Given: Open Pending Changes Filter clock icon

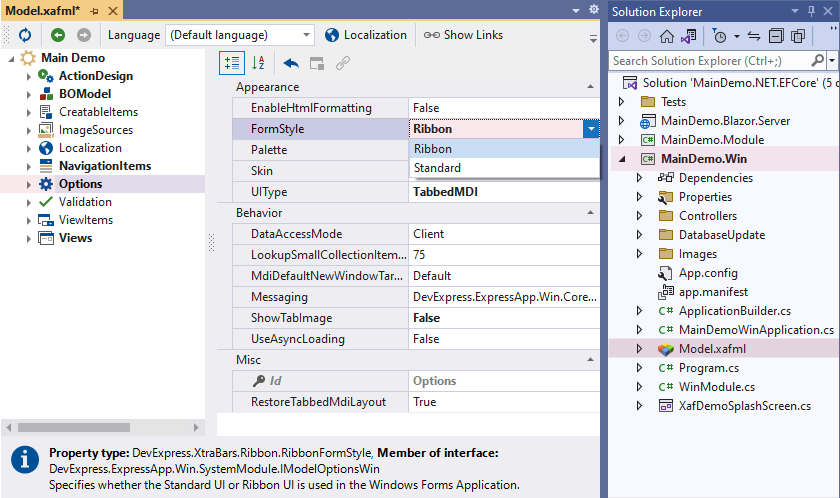Looking at the screenshot, I should (x=719, y=36).
